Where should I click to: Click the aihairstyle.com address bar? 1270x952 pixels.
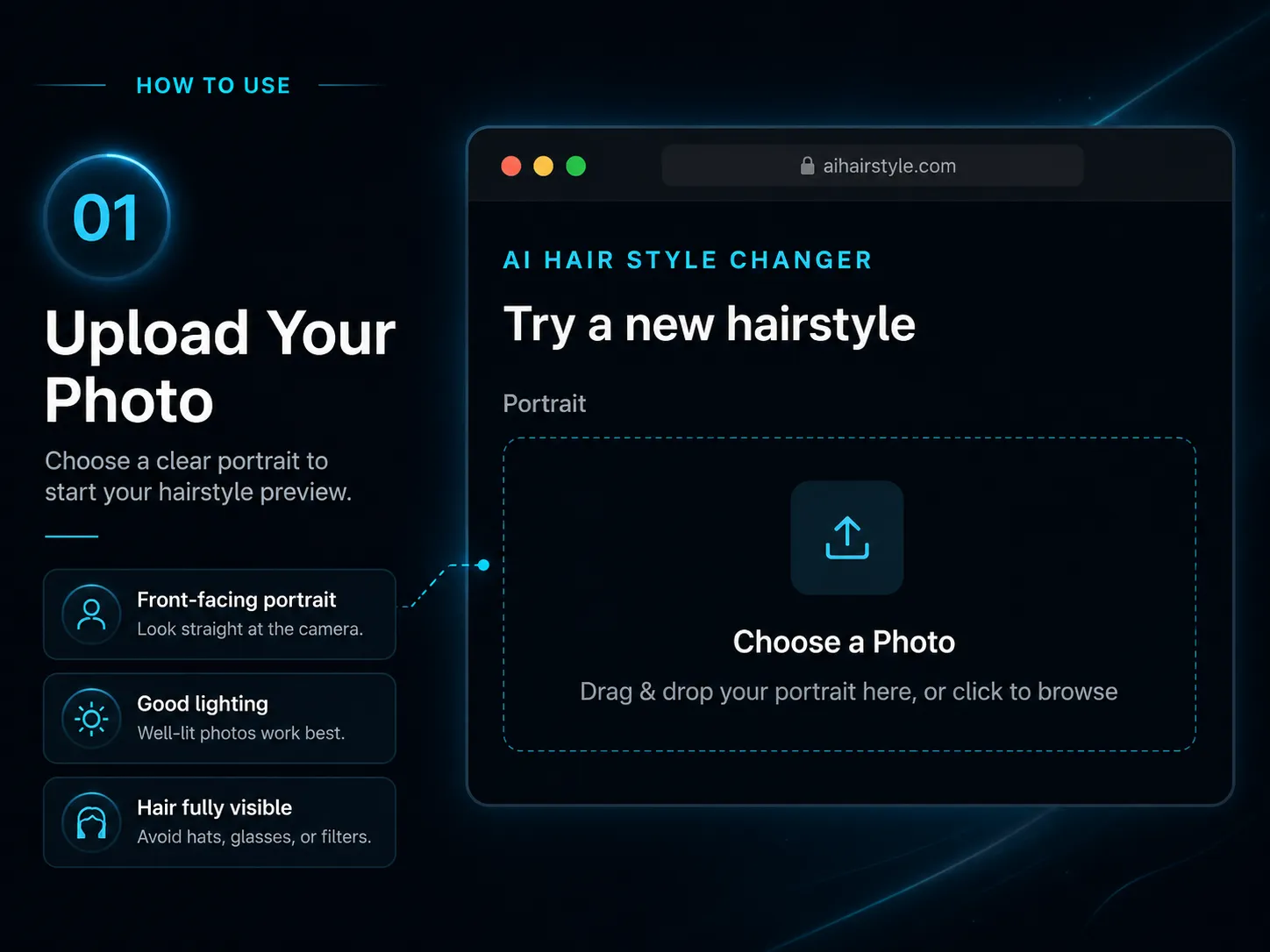873,166
